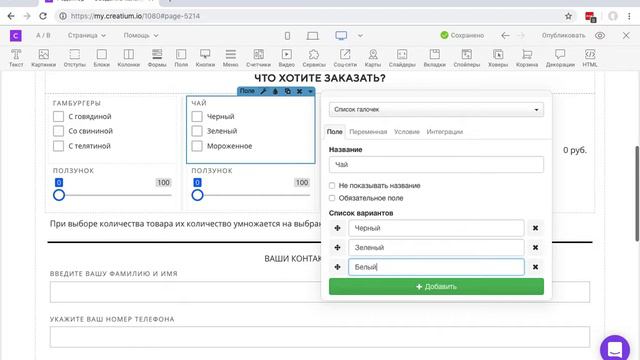Image resolution: width=640 pixels, height=360 pixels.
Task: Open the Страница menu
Action: pos(87,36)
